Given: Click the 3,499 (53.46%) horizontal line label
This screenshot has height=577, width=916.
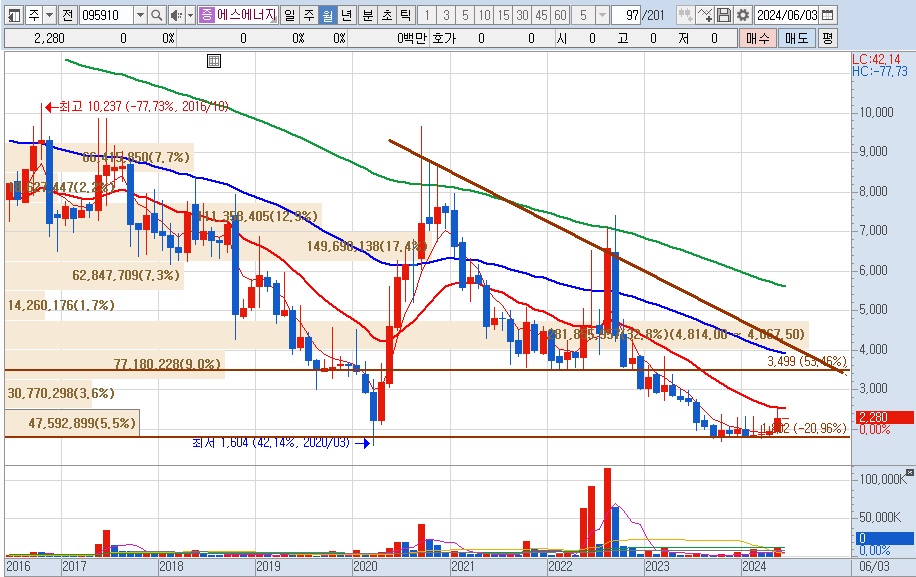Looking at the screenshot, I should [807, 362].
